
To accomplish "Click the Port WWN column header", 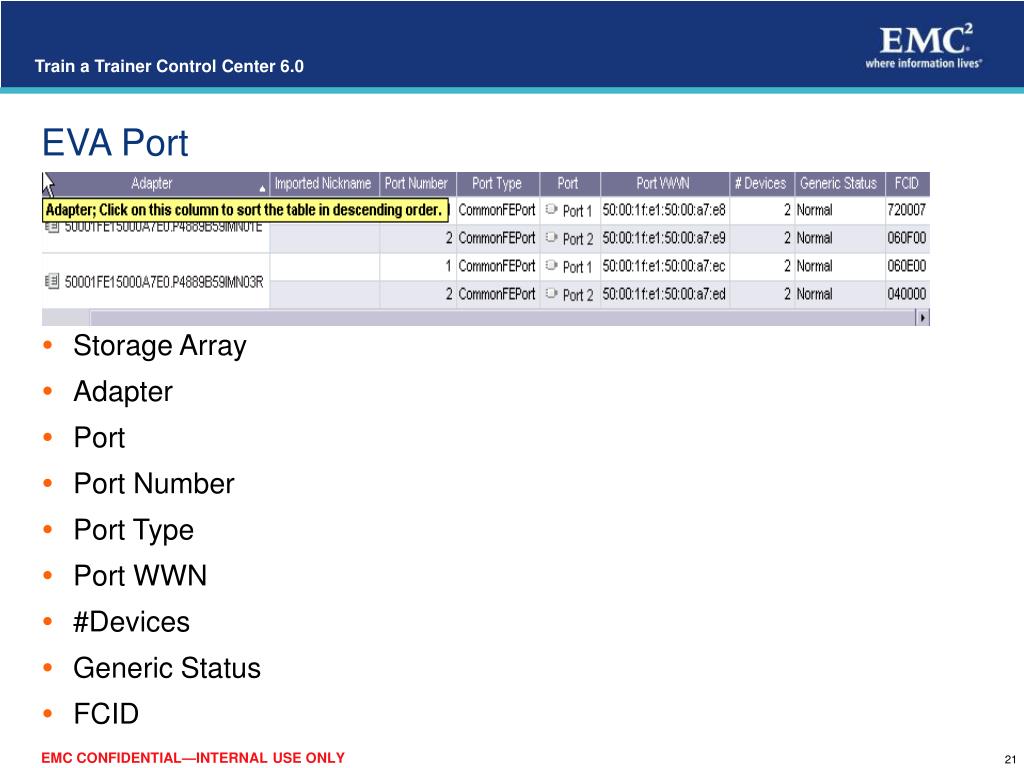I will (664, 184).
